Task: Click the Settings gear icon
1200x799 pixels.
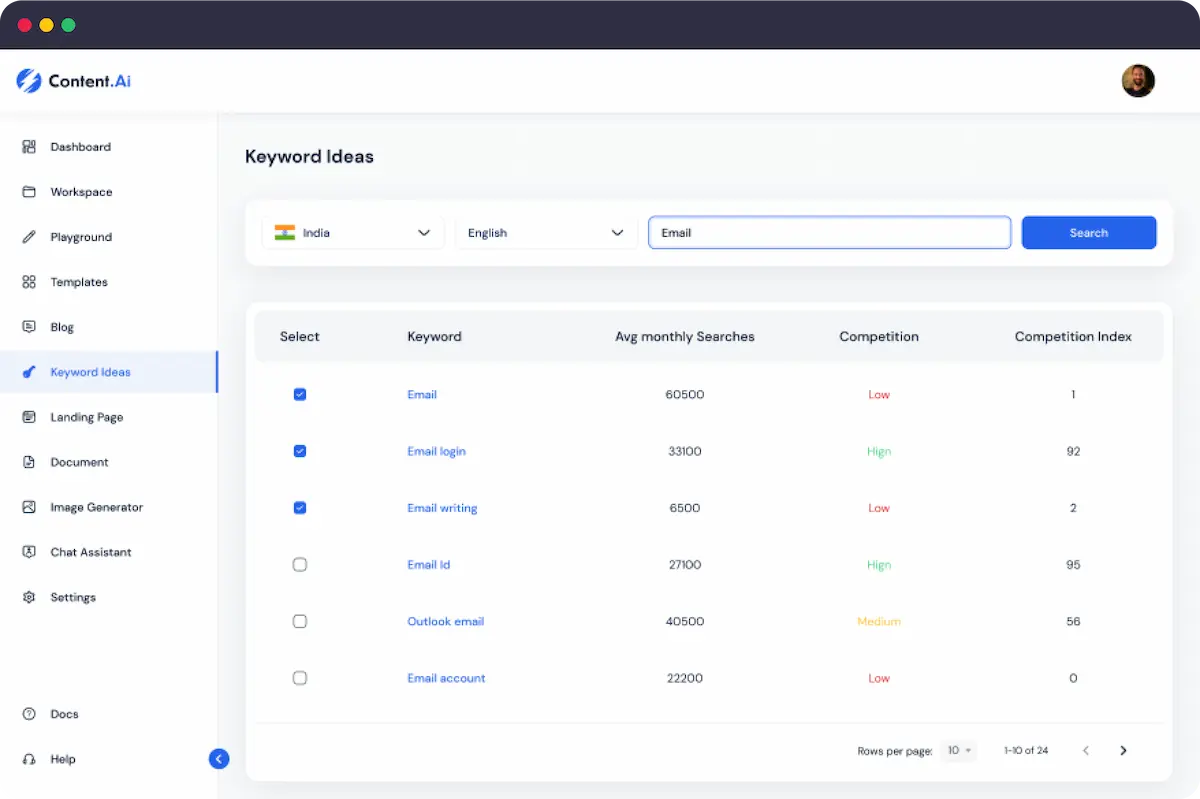Action: tap(29, 597)
